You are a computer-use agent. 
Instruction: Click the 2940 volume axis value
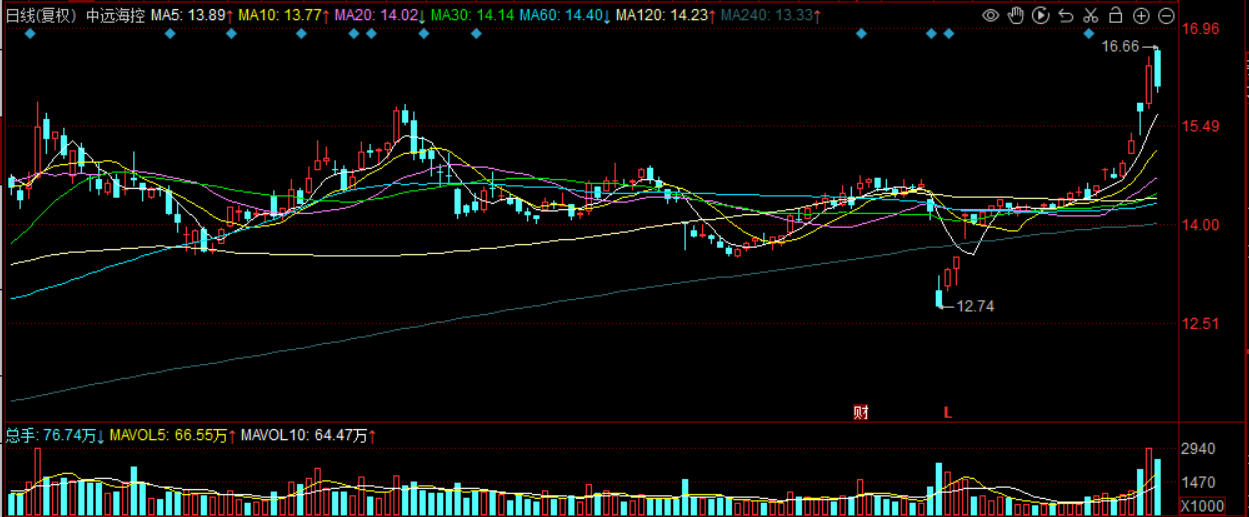(x=1199, y=450)
